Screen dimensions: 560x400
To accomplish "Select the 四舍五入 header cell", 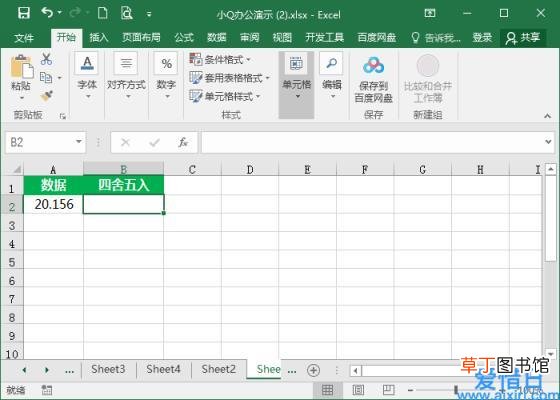I will pos(124,185).
